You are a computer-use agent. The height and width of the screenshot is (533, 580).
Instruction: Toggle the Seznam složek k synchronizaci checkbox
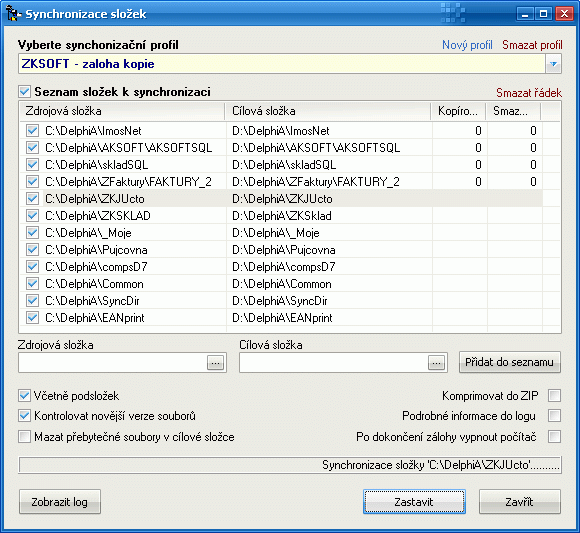[x=25, y=92]
